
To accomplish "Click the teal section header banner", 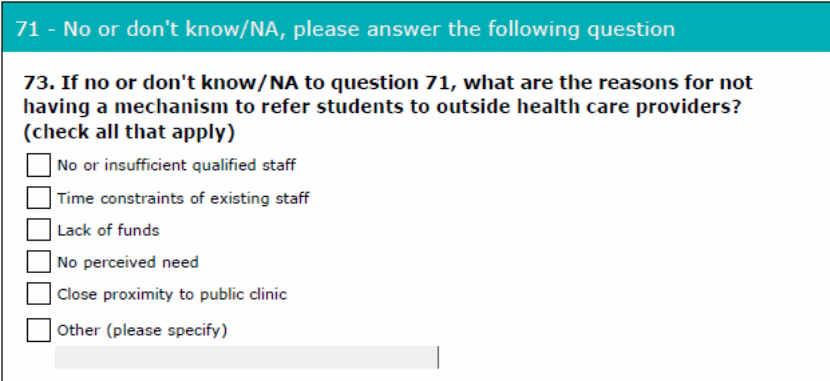I will pyautogui.click(x=416, y=28).
